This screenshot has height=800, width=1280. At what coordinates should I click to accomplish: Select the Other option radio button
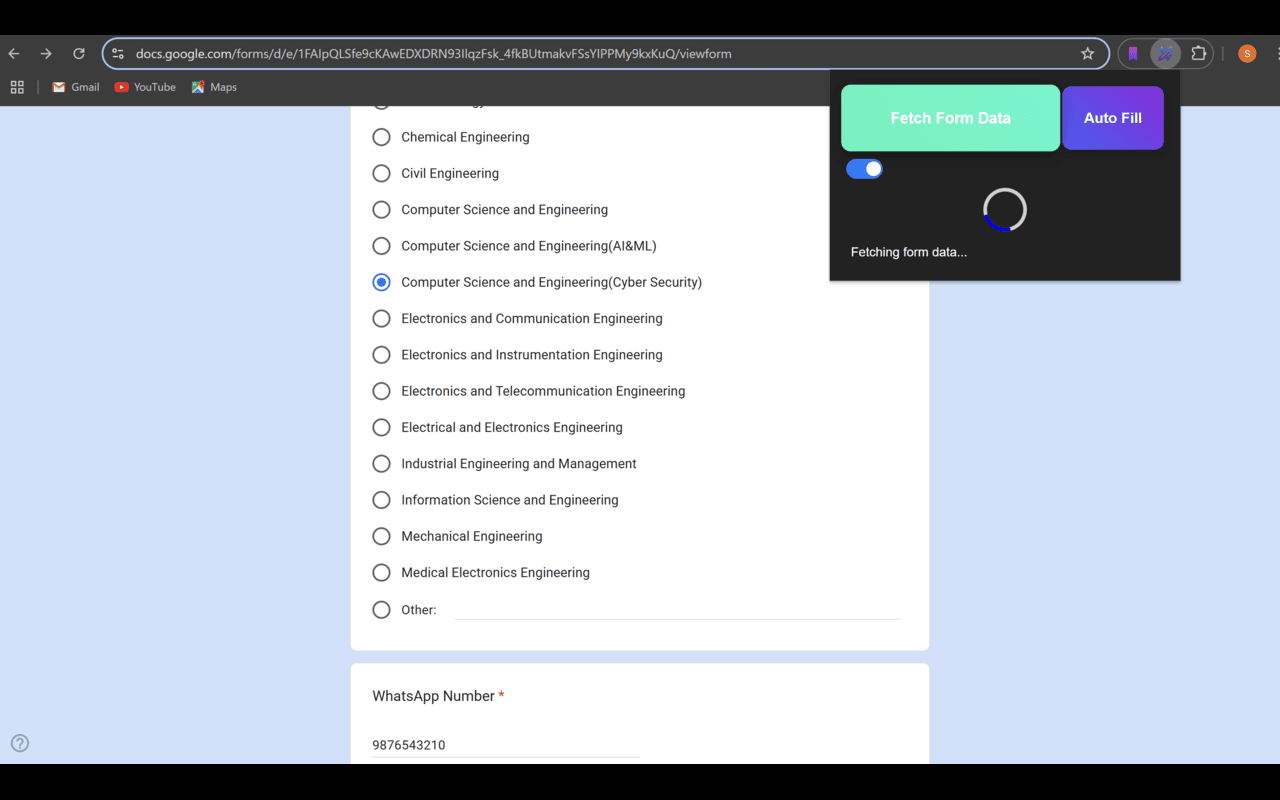tap(381, 609)
